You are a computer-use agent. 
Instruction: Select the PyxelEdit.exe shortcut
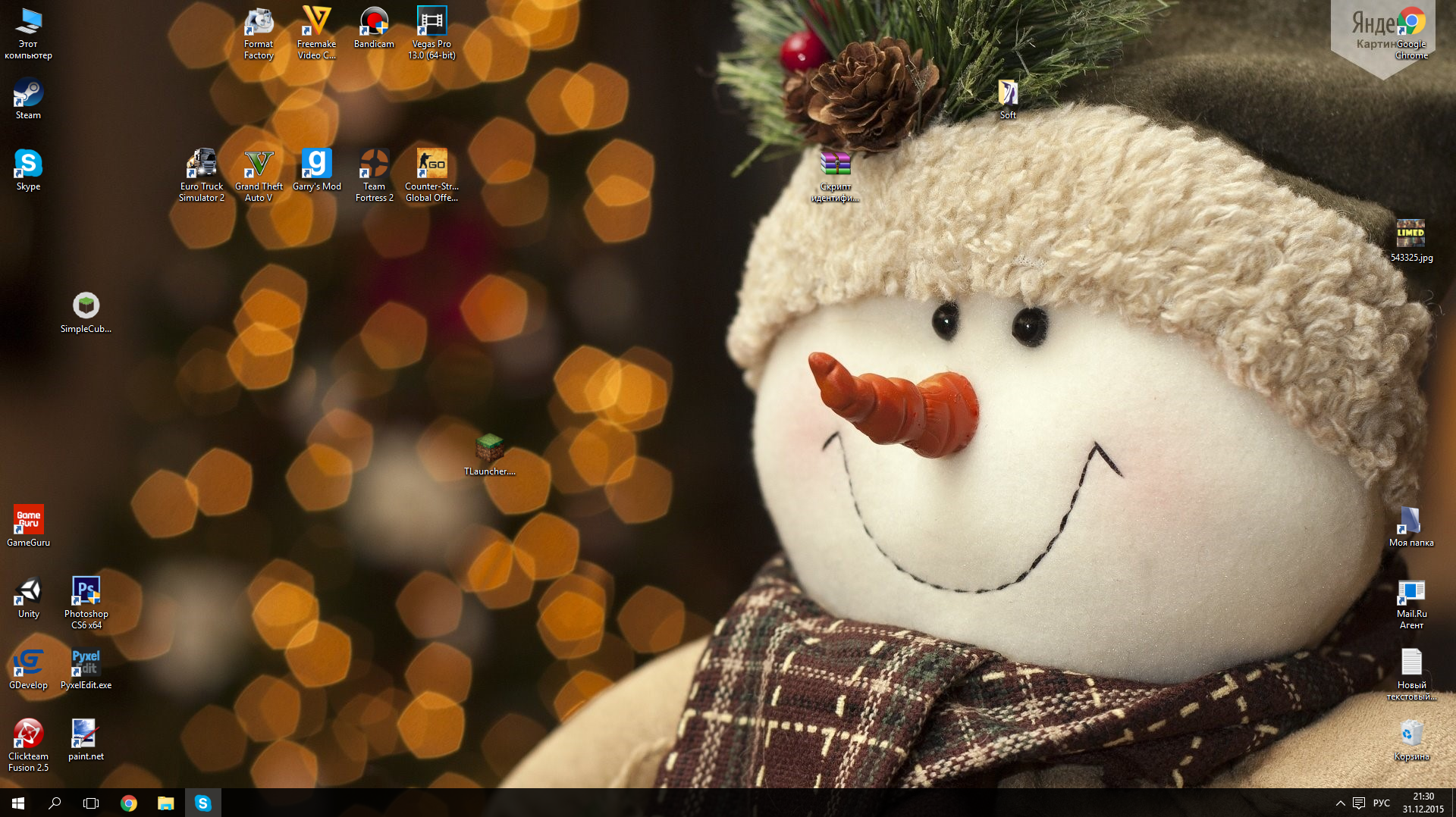tap(86, 669)
